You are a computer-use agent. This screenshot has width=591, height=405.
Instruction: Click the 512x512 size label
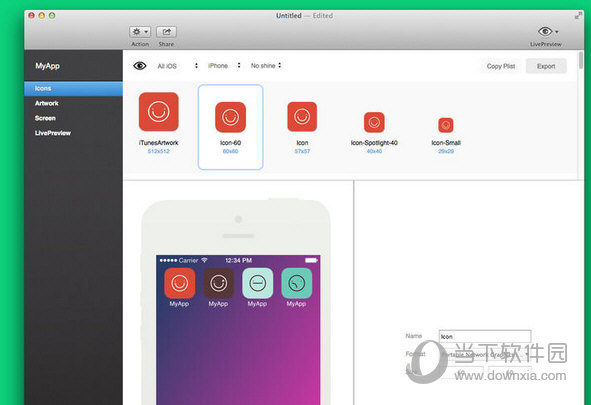pyautogui.click(x=159, y=151)
